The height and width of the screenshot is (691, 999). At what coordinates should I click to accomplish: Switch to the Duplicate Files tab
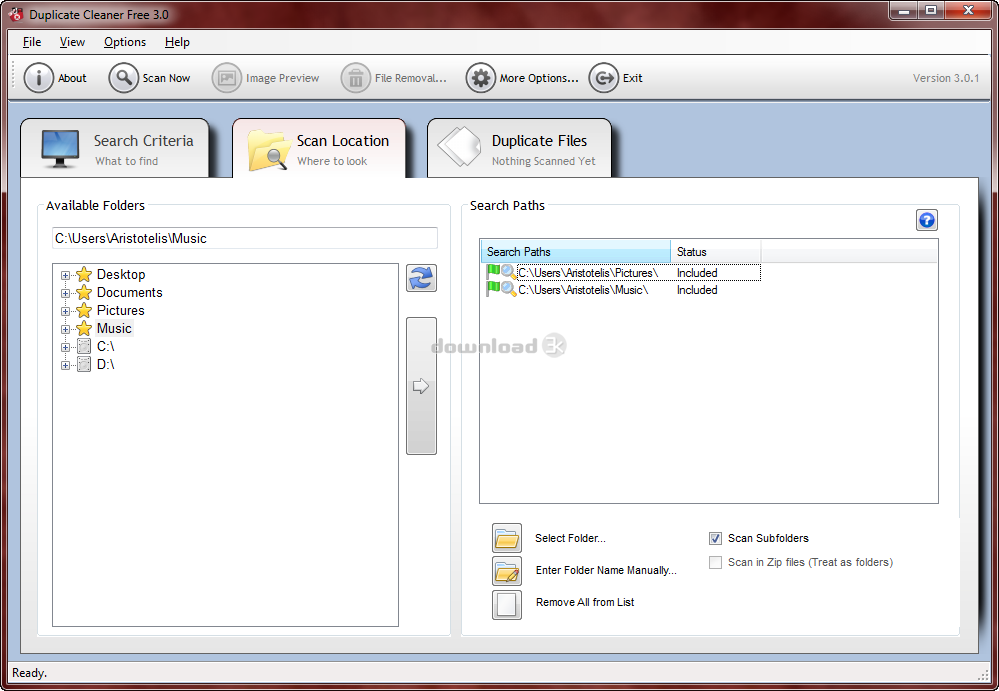[x=519, y=148]
